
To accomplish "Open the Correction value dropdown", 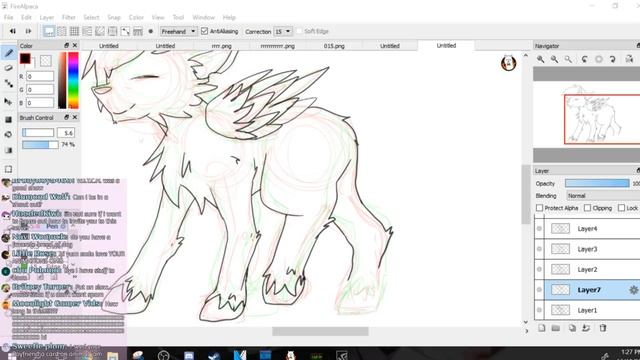I will [283, 31].
